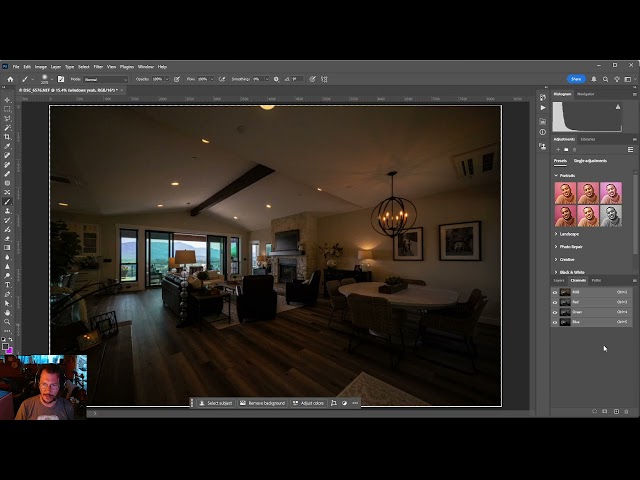Screen dimensions: 640x480
Task: Select the Zoom tool in left toolbar
Action: [7, 322]
